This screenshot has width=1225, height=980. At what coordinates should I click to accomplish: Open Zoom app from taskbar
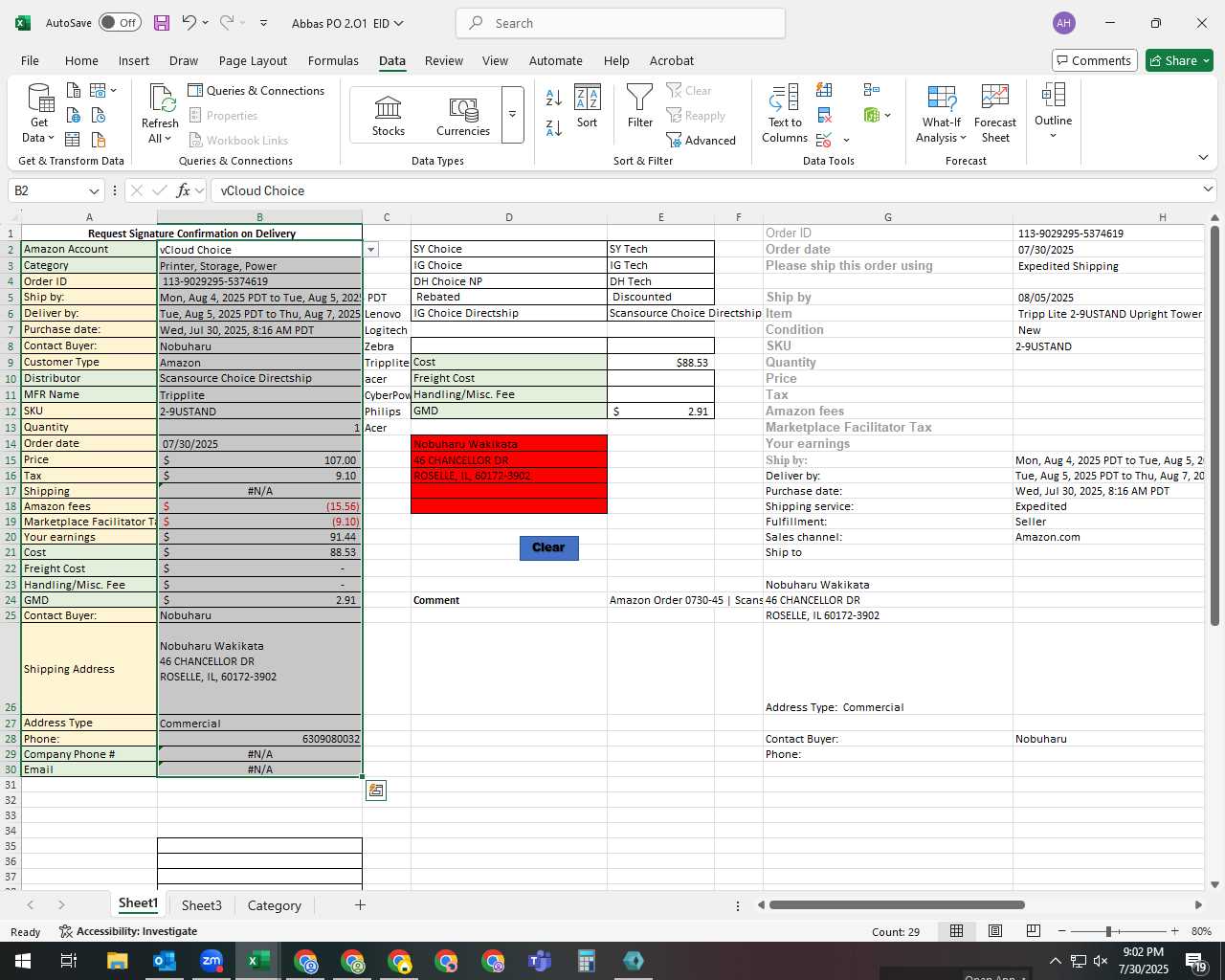211,961
